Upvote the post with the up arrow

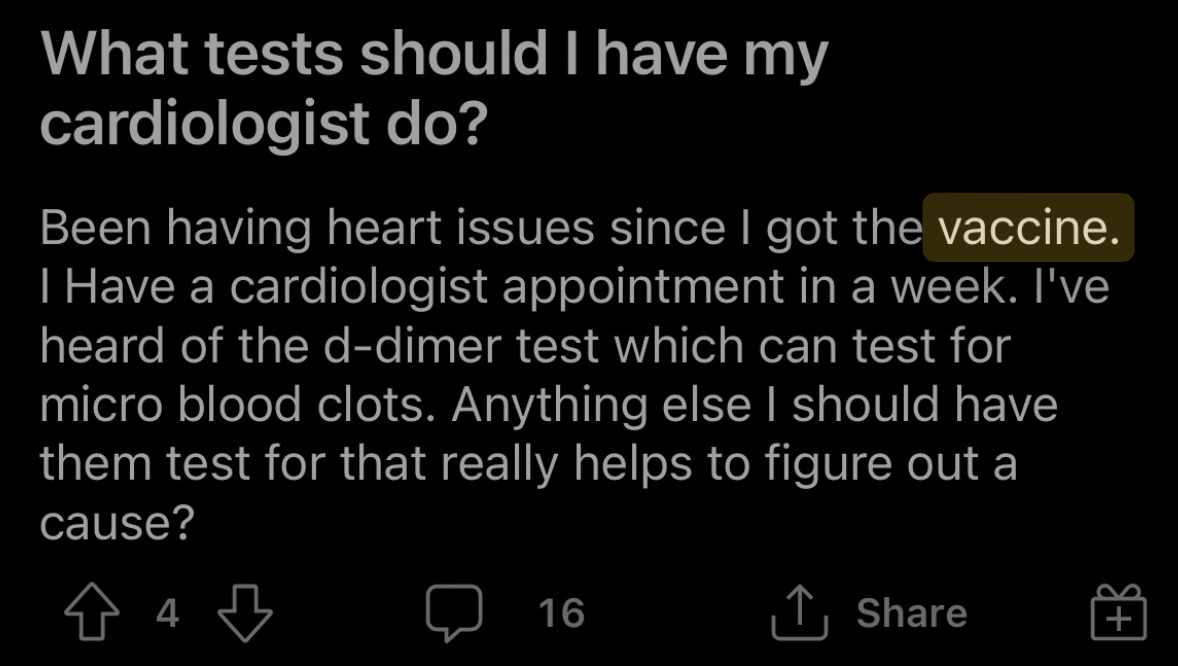(92, 613)
